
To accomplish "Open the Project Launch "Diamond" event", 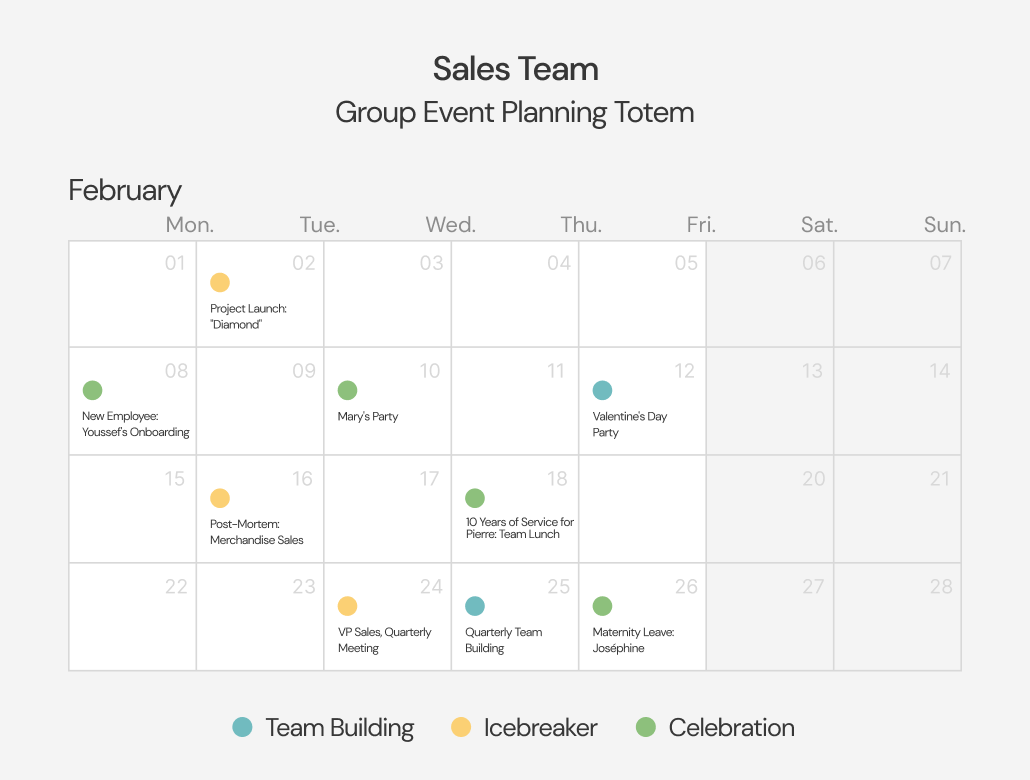I will tap(248, 316).
